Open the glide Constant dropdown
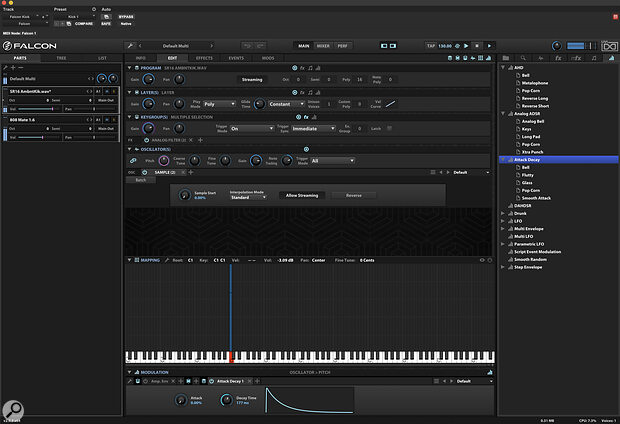 point(286,104)
